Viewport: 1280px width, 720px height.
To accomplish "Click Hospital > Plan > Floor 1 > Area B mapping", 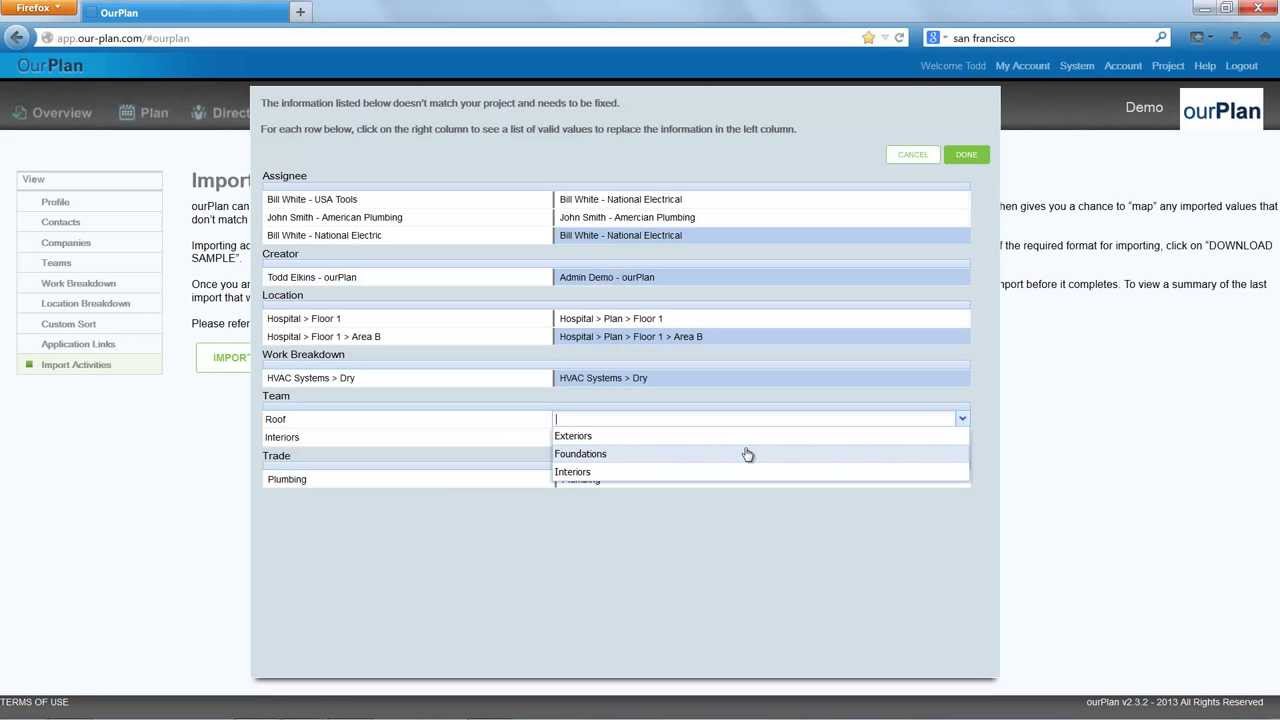I will click(x=761, y=336).
